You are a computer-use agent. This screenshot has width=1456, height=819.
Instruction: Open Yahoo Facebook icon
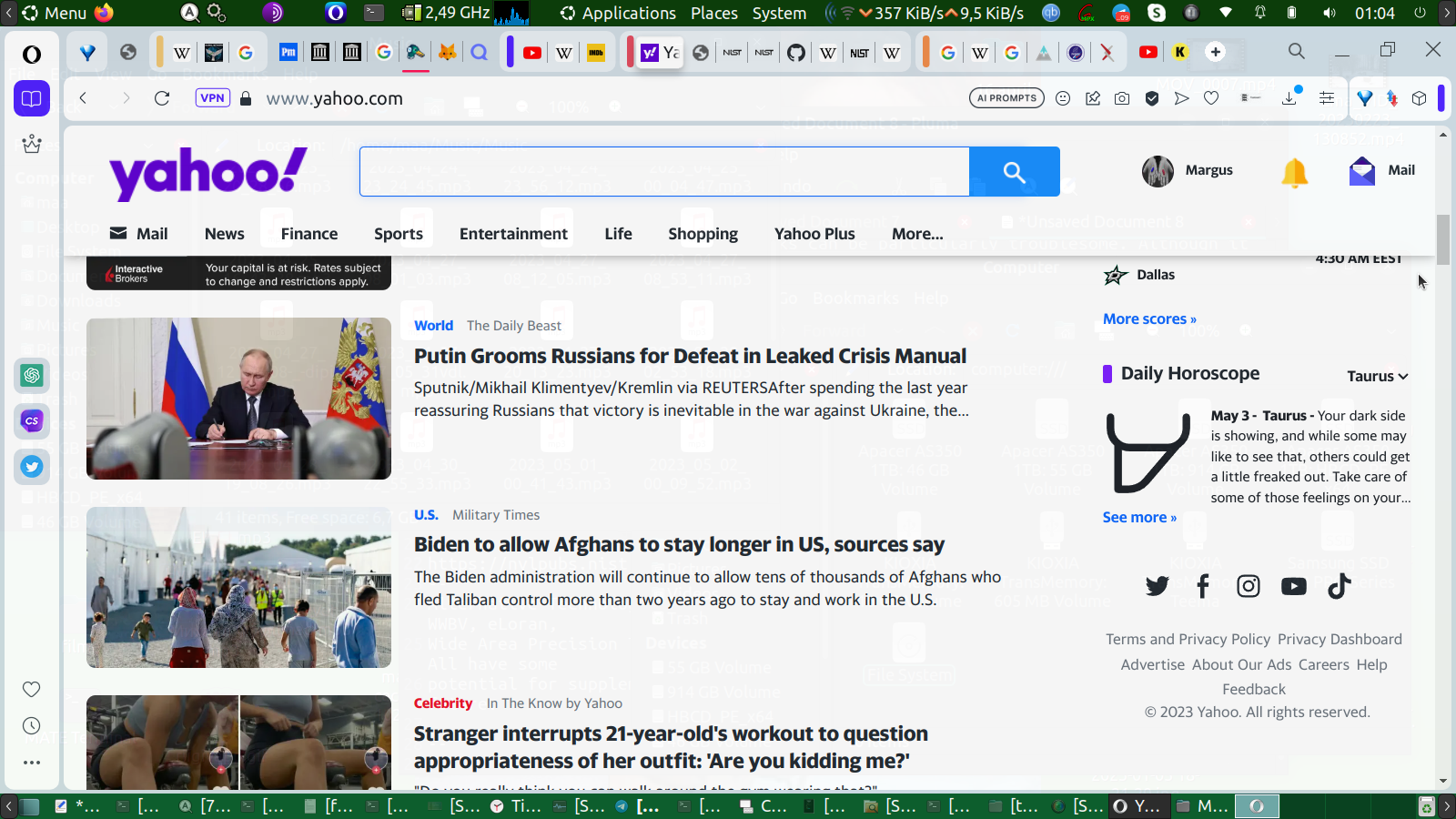[1203, 586]
